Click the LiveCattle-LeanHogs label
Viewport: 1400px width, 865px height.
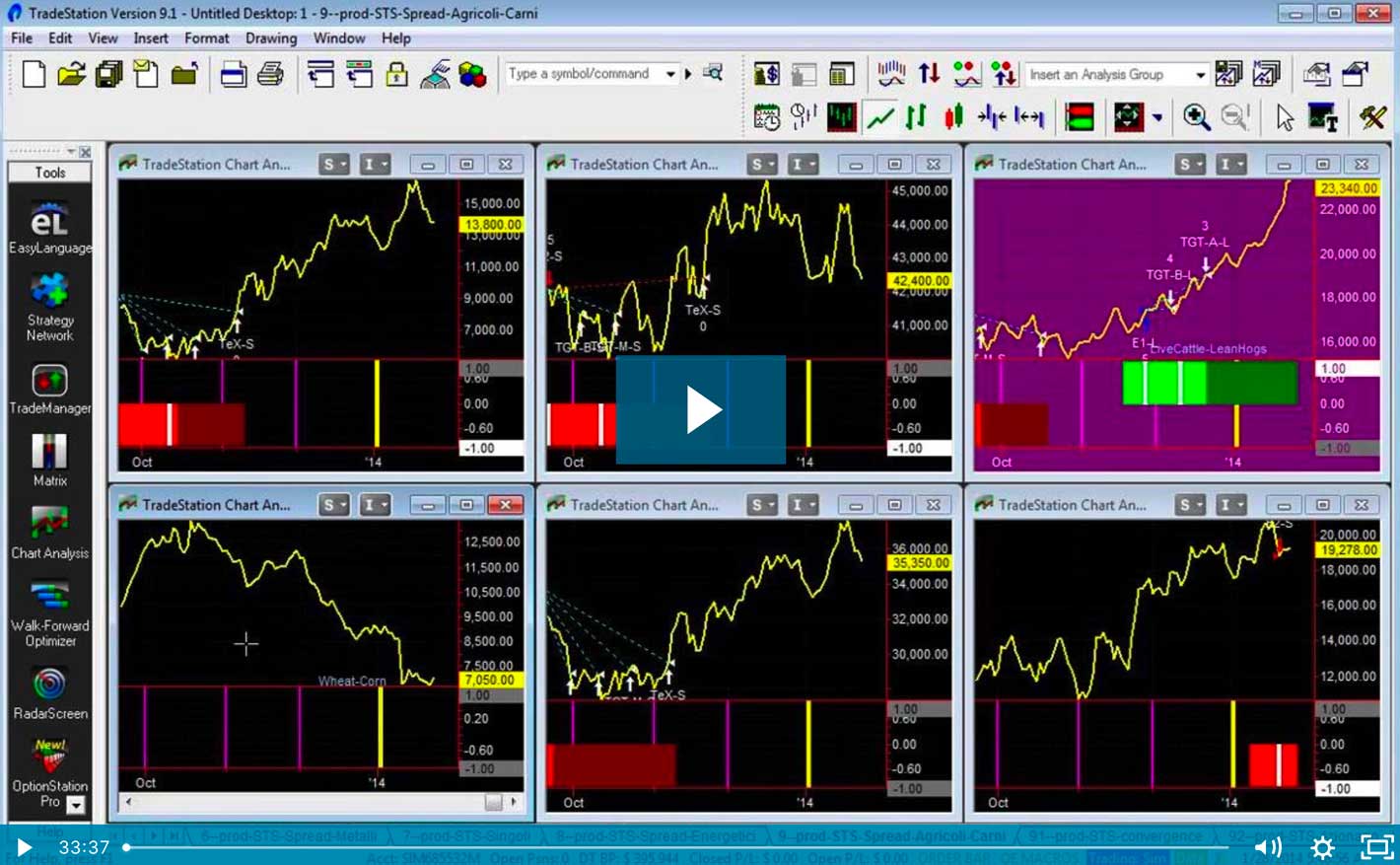tap(1208, 348)
